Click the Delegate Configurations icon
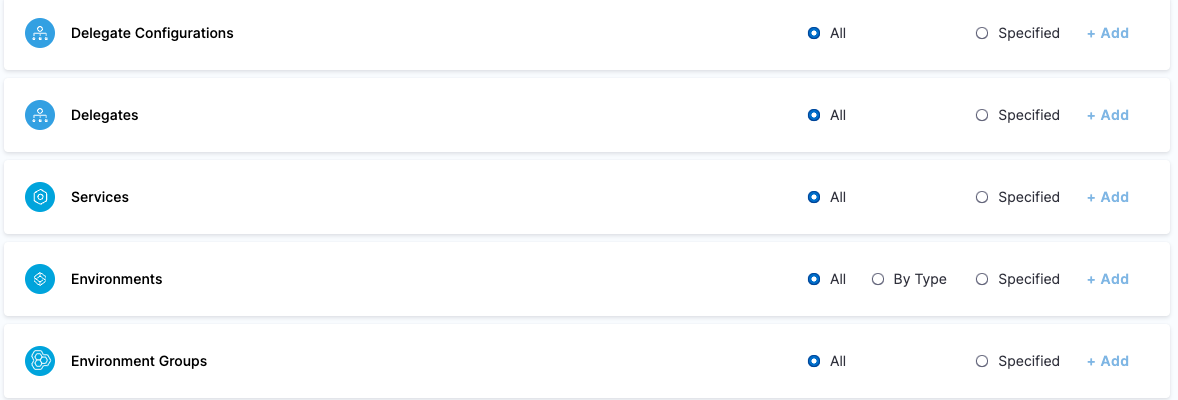1178x400 pixels. pyautogui.click(x=40, y=33)
